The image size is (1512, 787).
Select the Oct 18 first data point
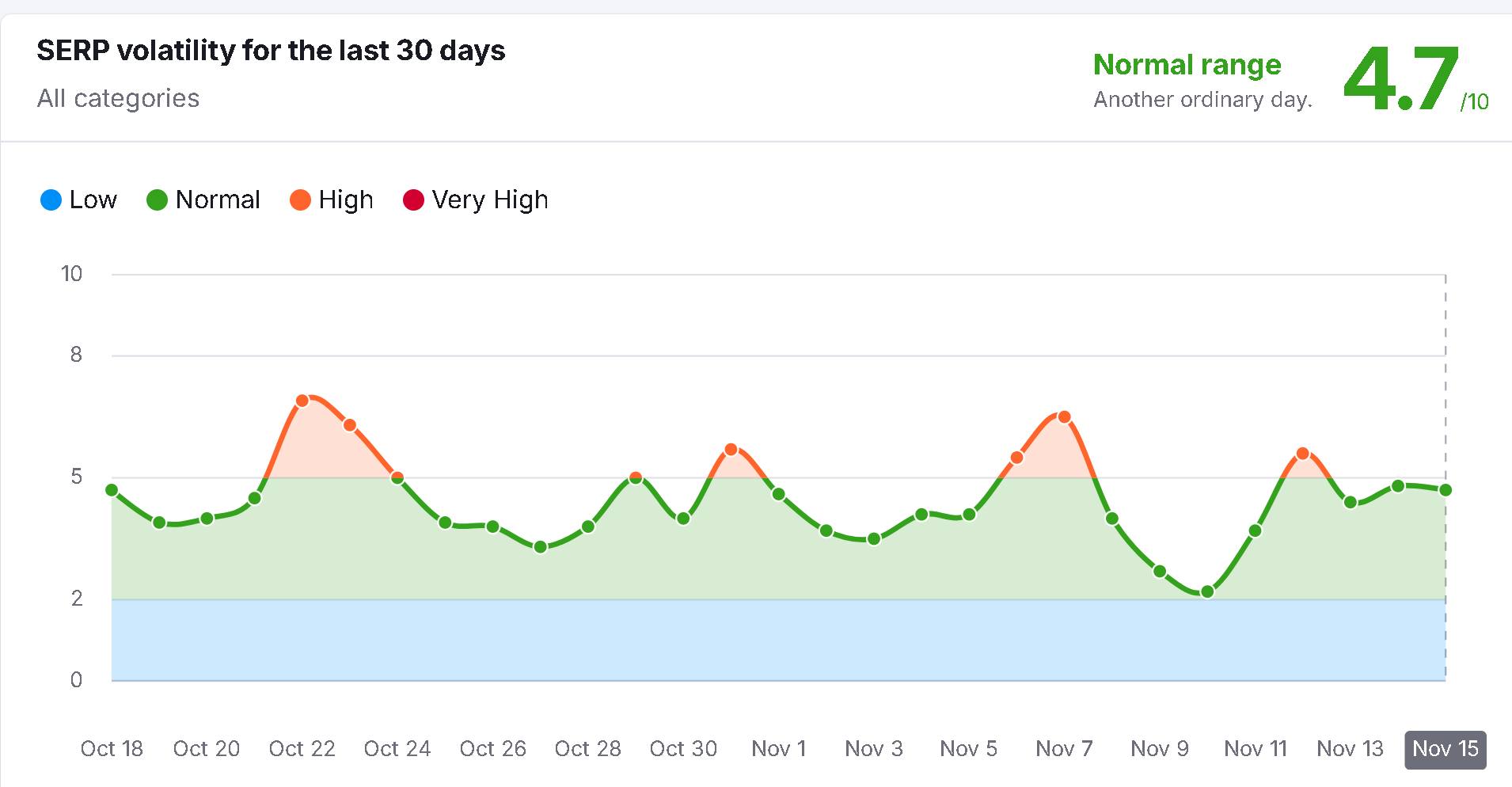point(112,490)
